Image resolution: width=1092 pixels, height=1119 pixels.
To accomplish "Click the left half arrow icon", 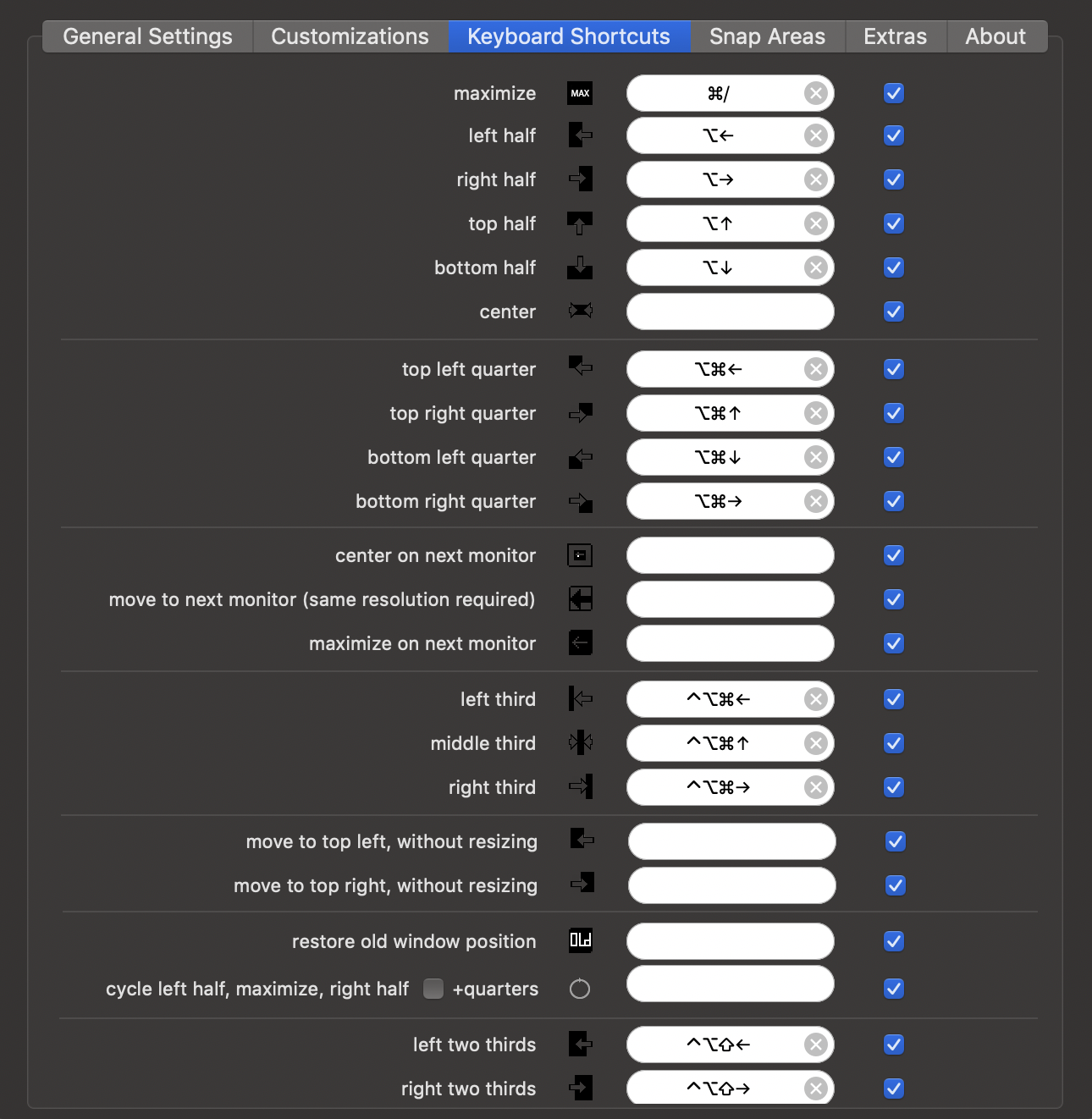I will pyautogui.click(x=580, y=135).
